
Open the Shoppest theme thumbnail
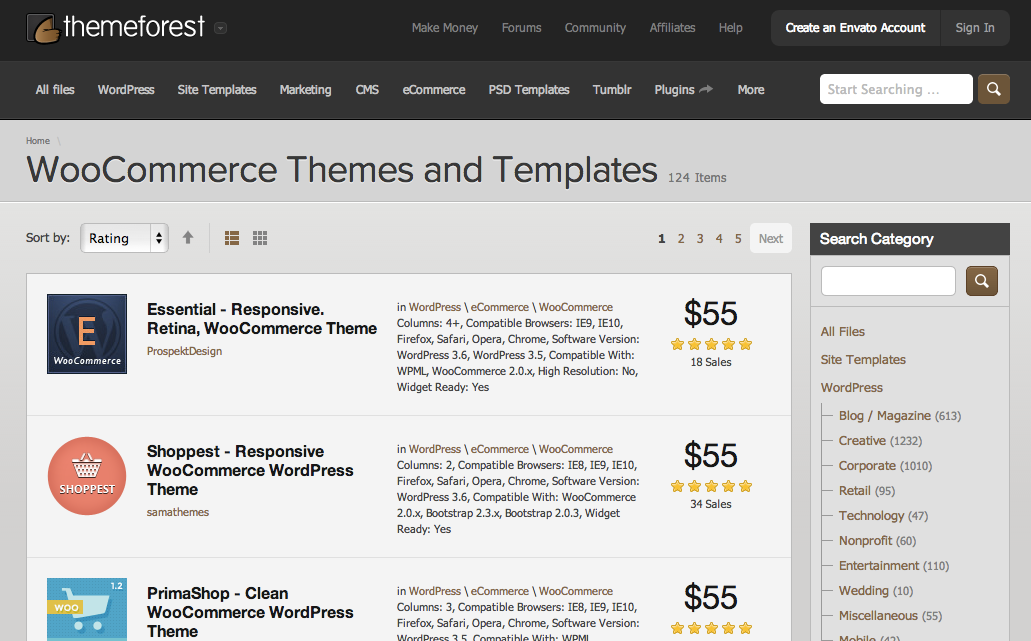[x=87, y=476]
